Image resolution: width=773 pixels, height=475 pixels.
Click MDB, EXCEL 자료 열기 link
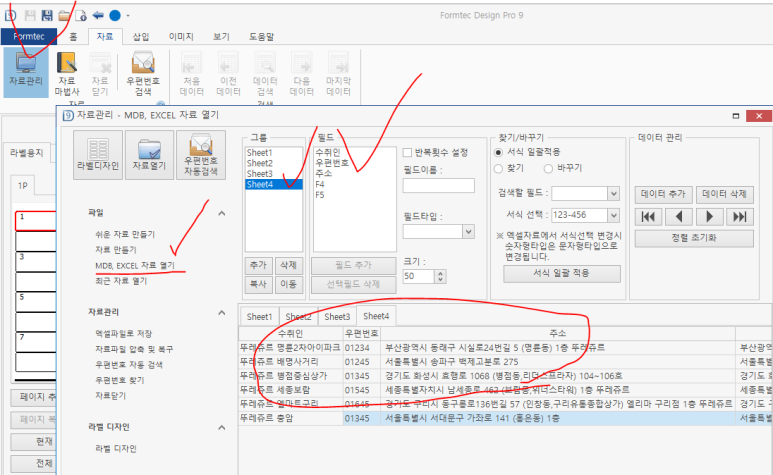(x=135, y=266)
